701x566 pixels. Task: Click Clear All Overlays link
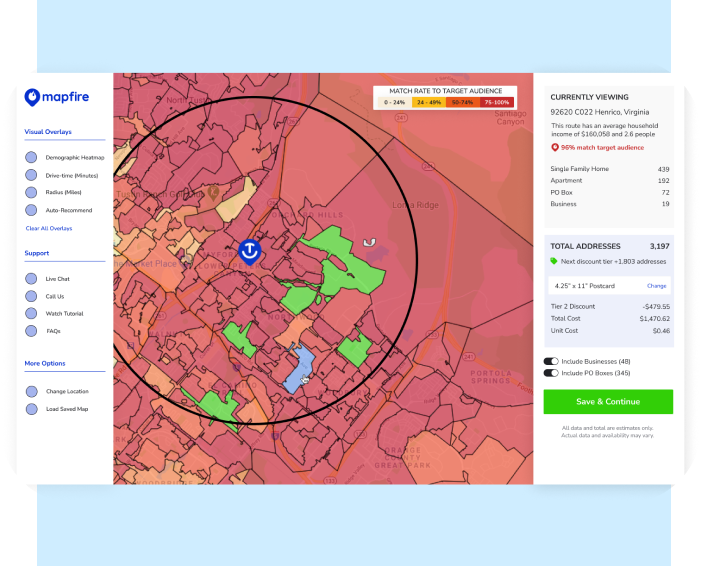click(x=49, y=228)
